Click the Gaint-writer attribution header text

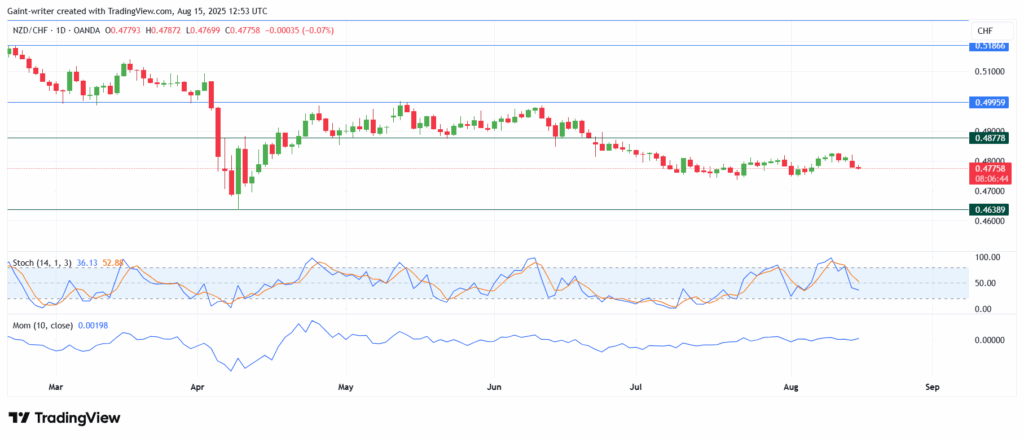point(138,10)
